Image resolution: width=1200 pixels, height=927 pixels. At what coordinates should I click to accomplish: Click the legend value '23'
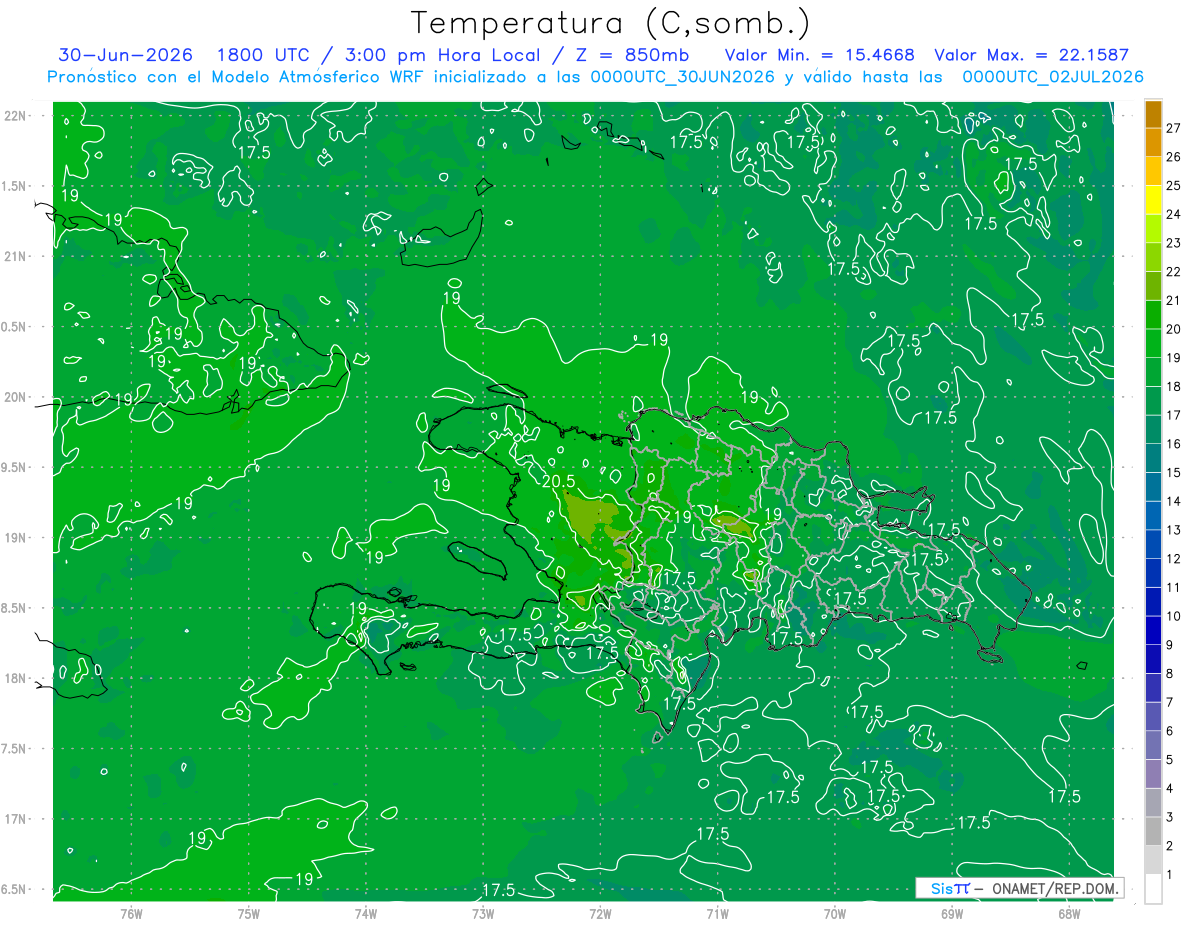(x=1174, y=243)
